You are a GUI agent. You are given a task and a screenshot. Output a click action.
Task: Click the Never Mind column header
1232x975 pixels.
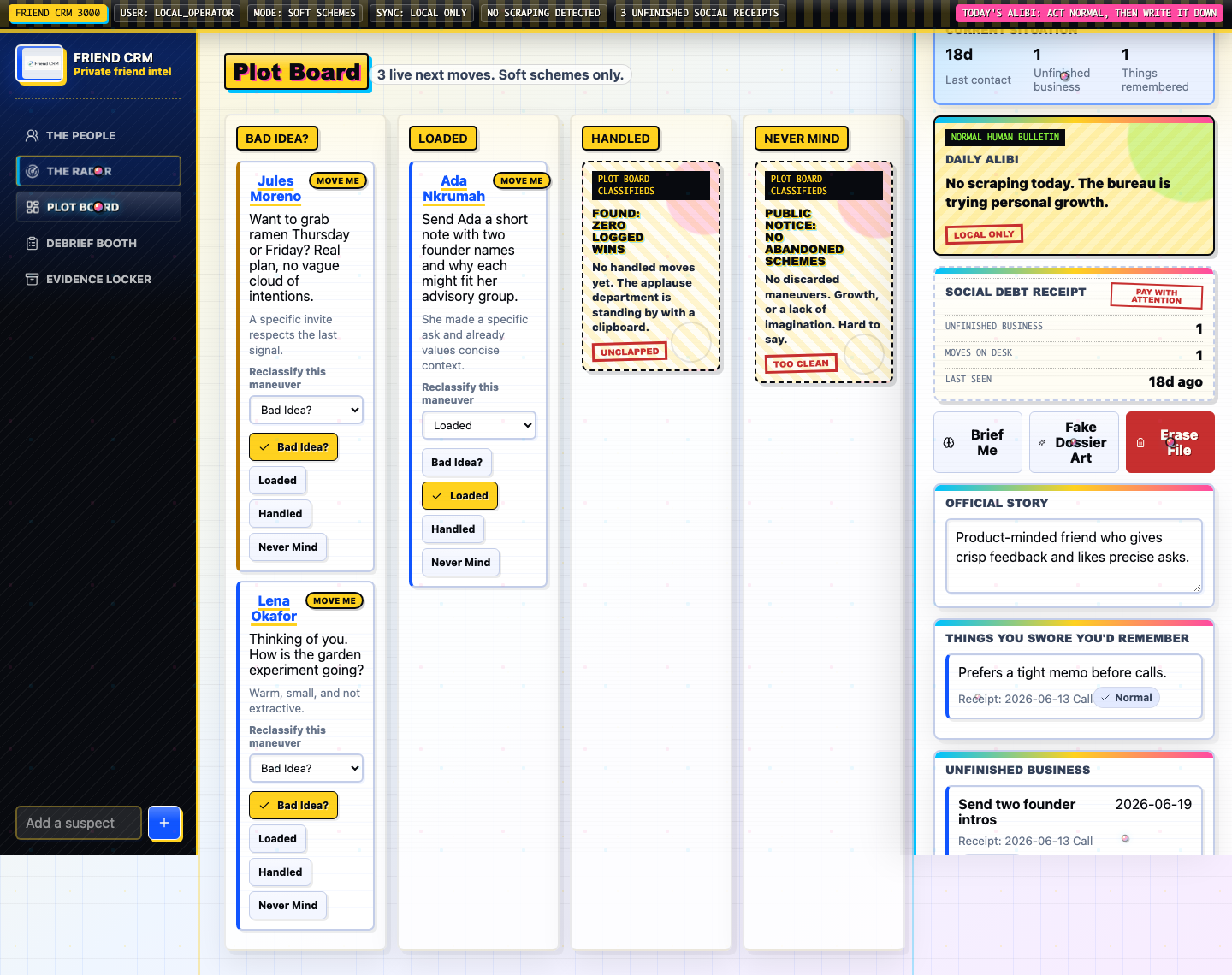pyautogui.click(x=802, y=139)
